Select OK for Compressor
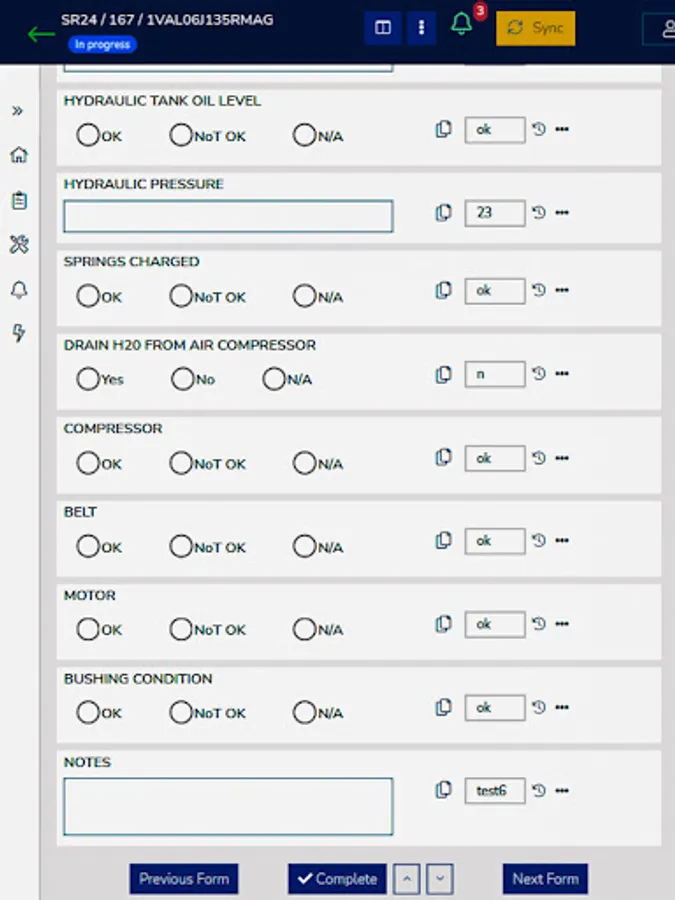 87,463
